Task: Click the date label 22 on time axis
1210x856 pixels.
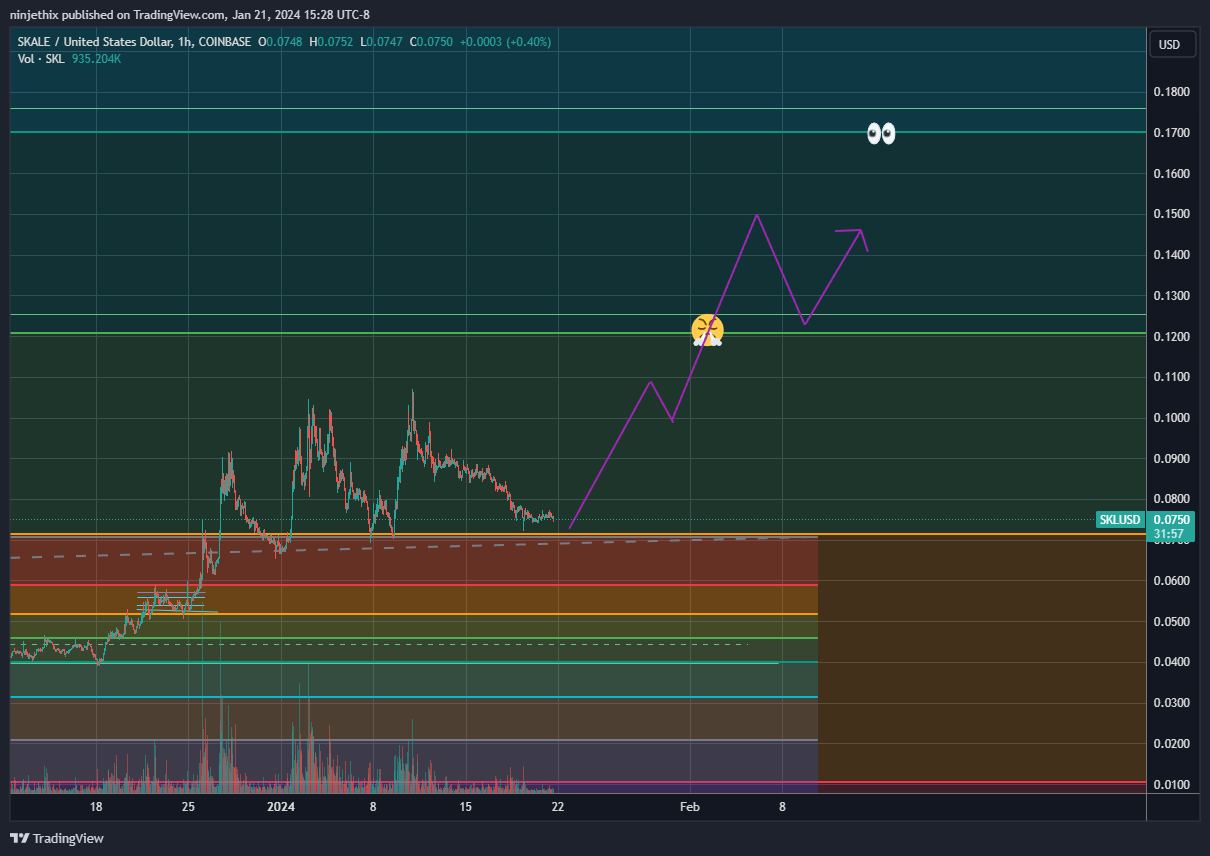Action: (x=557, y=807)
